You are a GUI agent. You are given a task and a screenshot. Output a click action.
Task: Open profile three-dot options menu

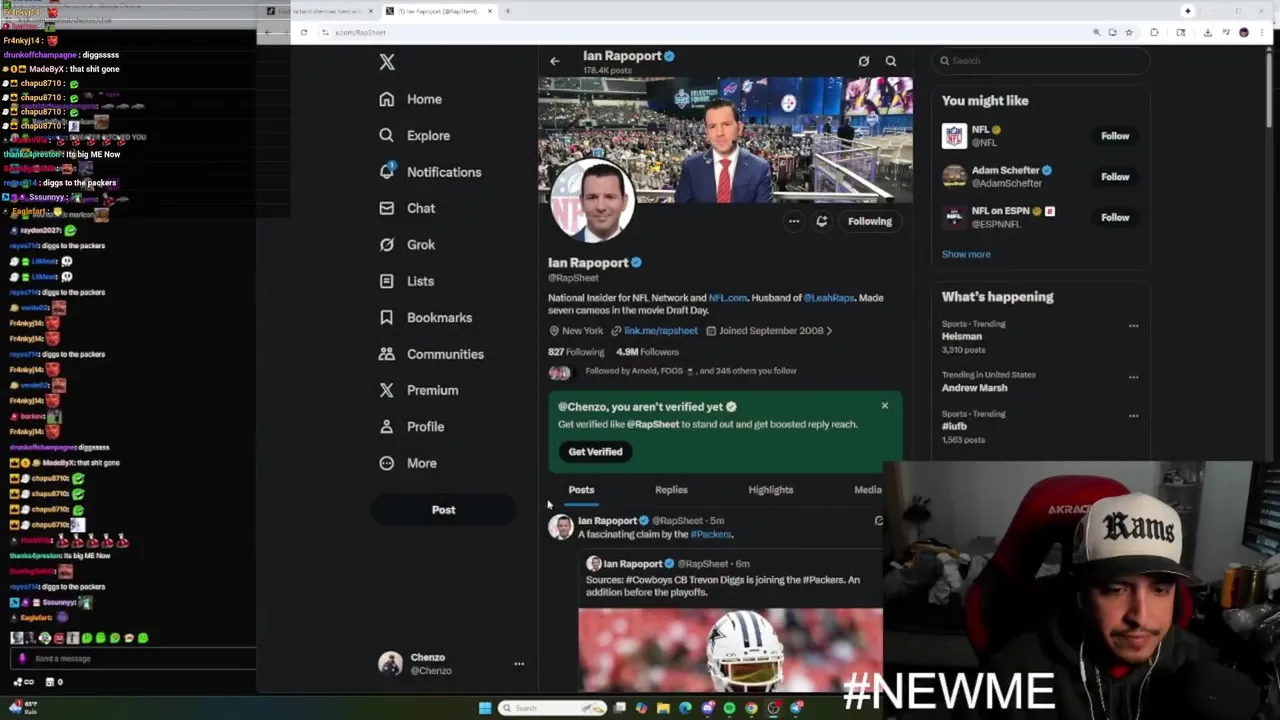794,221
